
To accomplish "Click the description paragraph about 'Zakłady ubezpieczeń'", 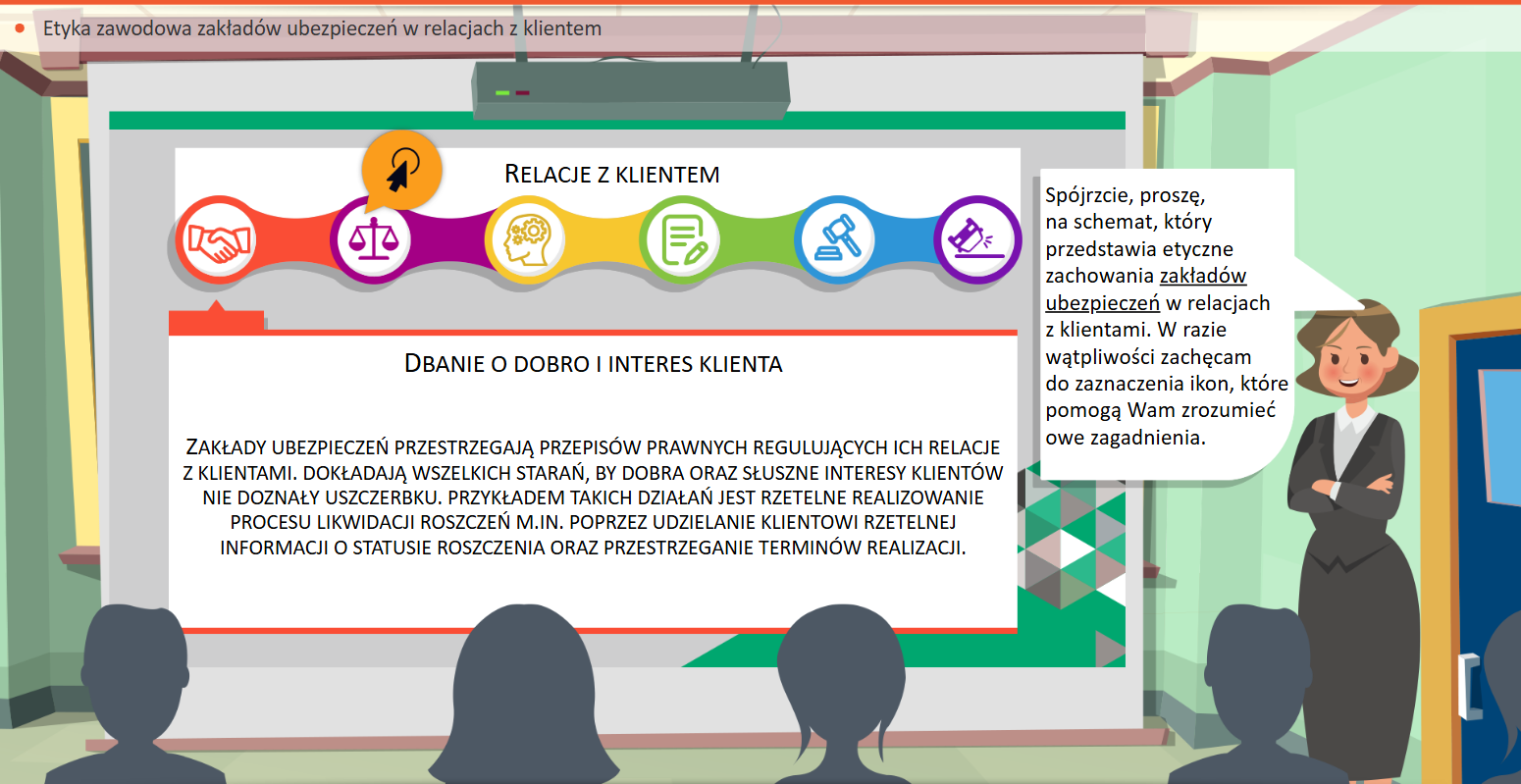I will tap(593, 497).
